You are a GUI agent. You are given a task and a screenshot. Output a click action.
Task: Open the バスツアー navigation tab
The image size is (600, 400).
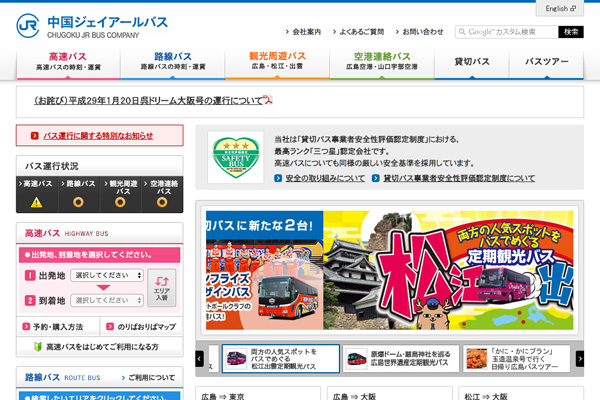pyautogui.click(x=546, y=63)
